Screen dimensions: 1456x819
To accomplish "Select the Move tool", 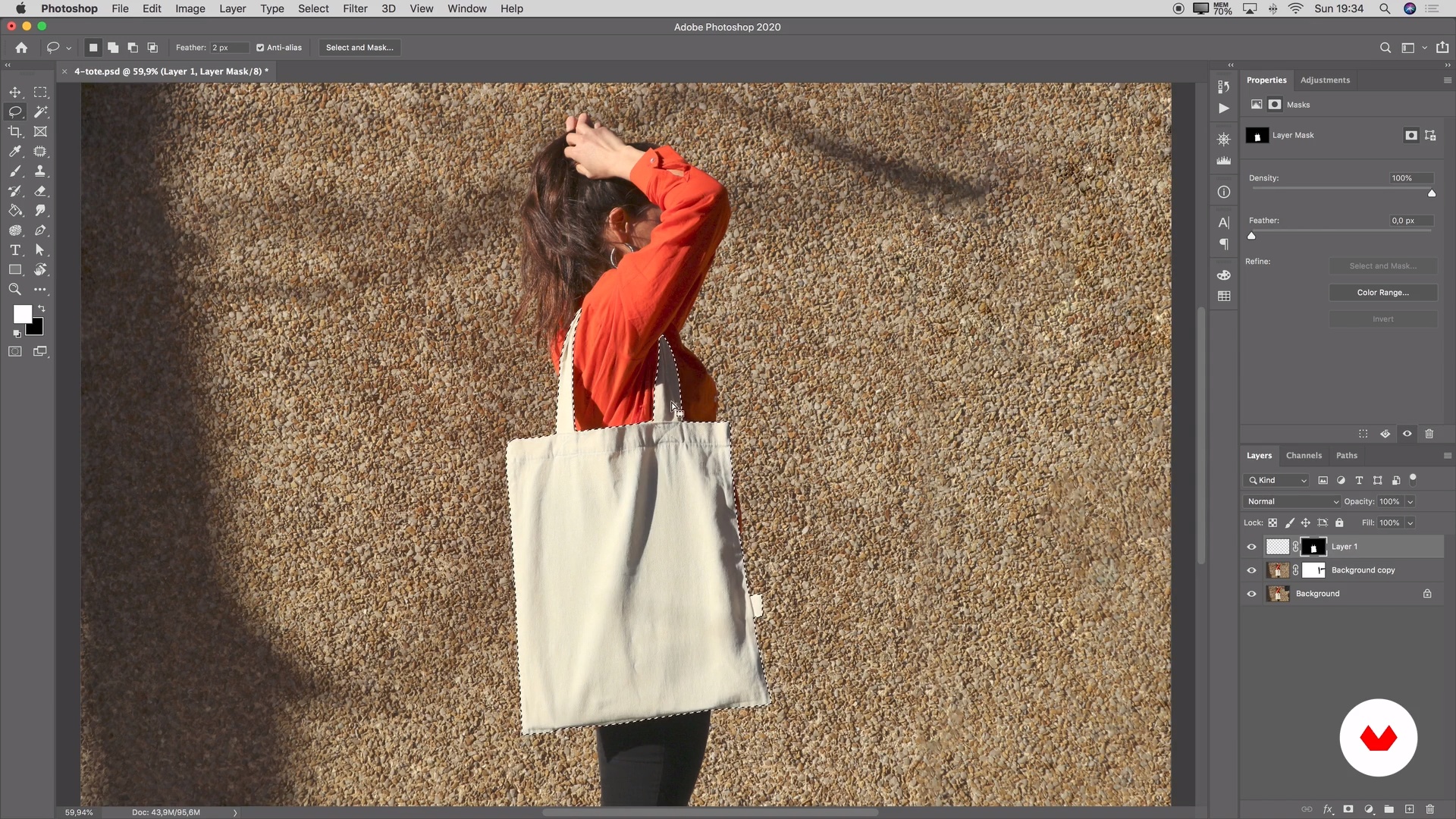I will tap(15, 92).
